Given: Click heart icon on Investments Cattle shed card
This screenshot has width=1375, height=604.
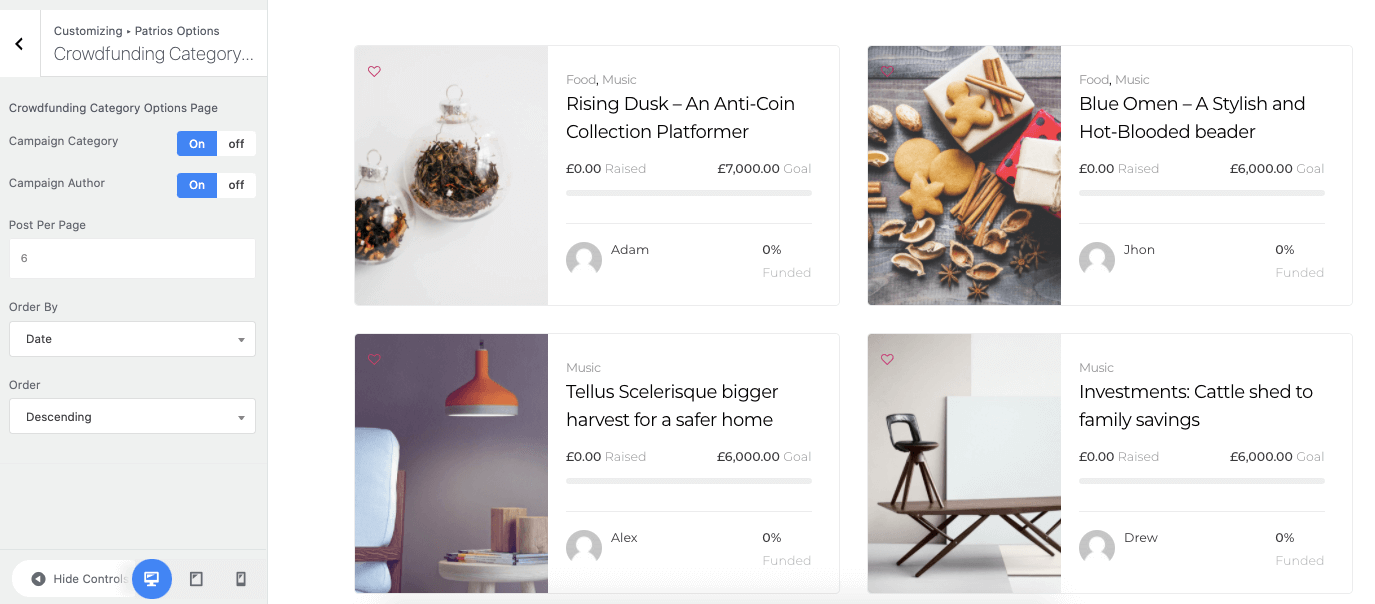Looking at the screenshot, I should [887, 359].
